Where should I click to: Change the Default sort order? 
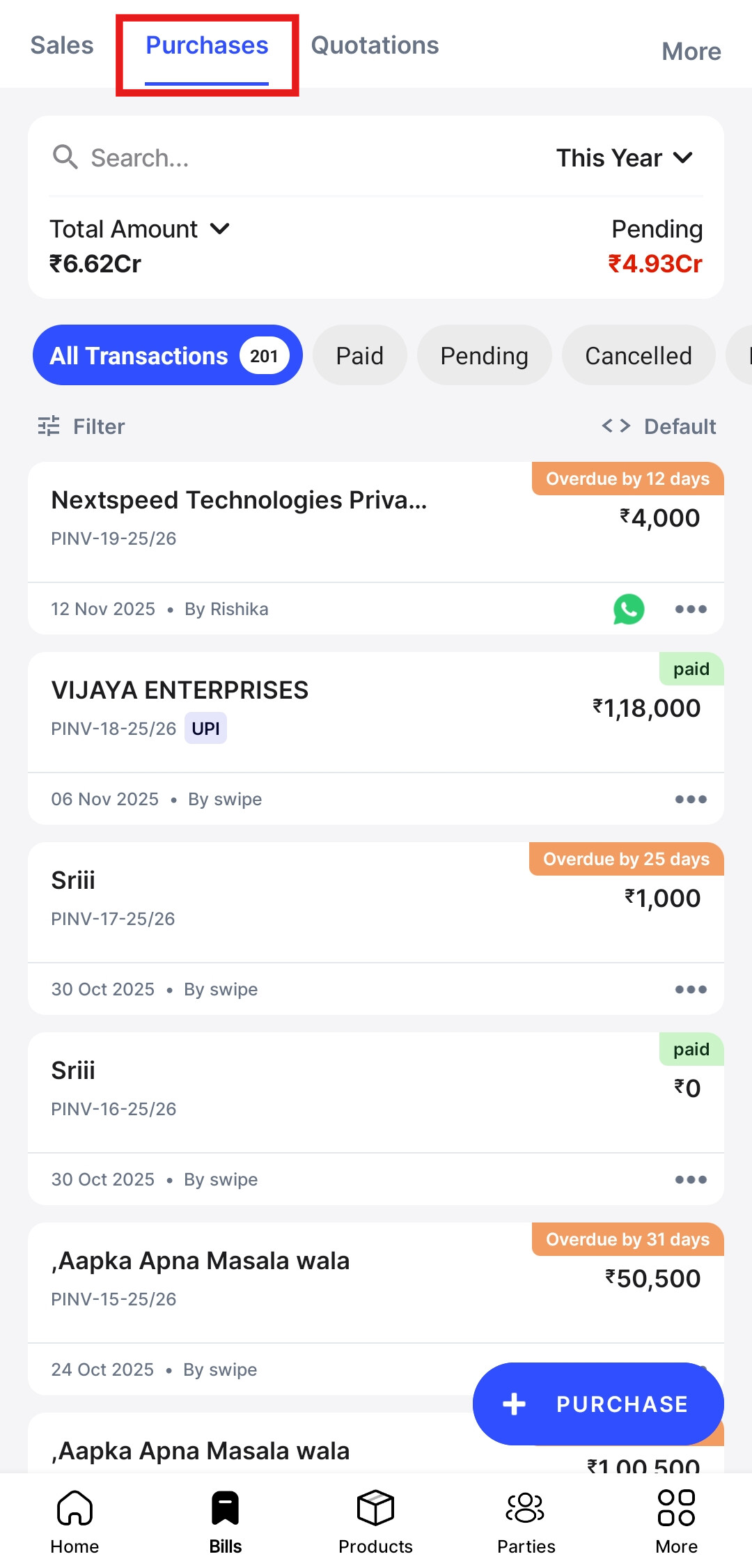click(659, 426)
